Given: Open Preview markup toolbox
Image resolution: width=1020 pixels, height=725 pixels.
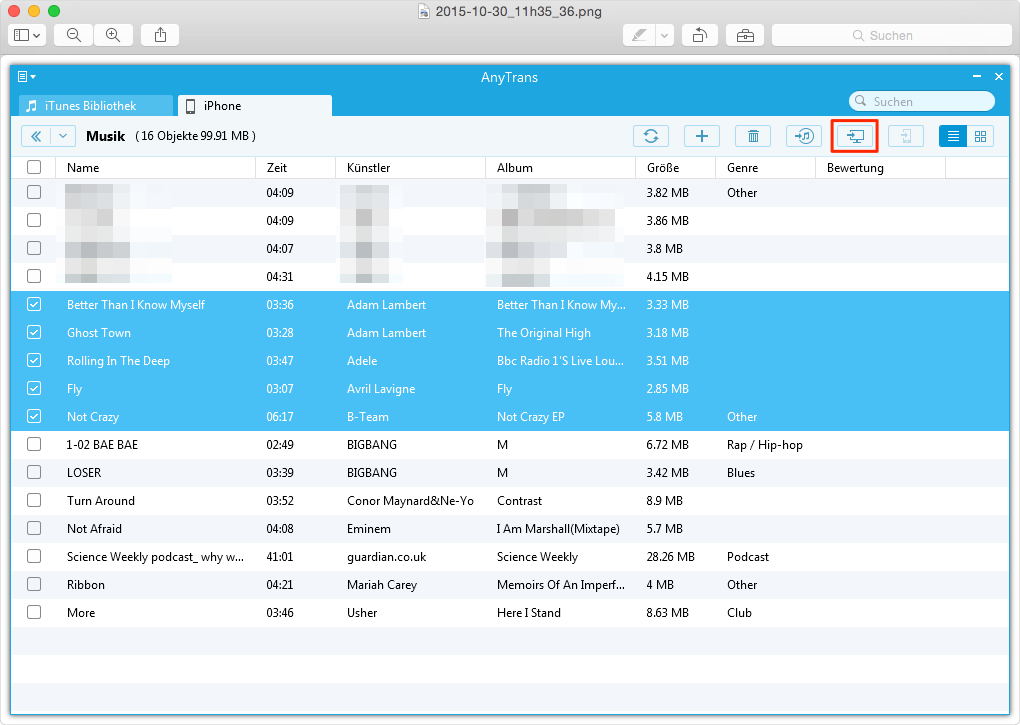Looking at the screenshot, I should tap(745, 35).
